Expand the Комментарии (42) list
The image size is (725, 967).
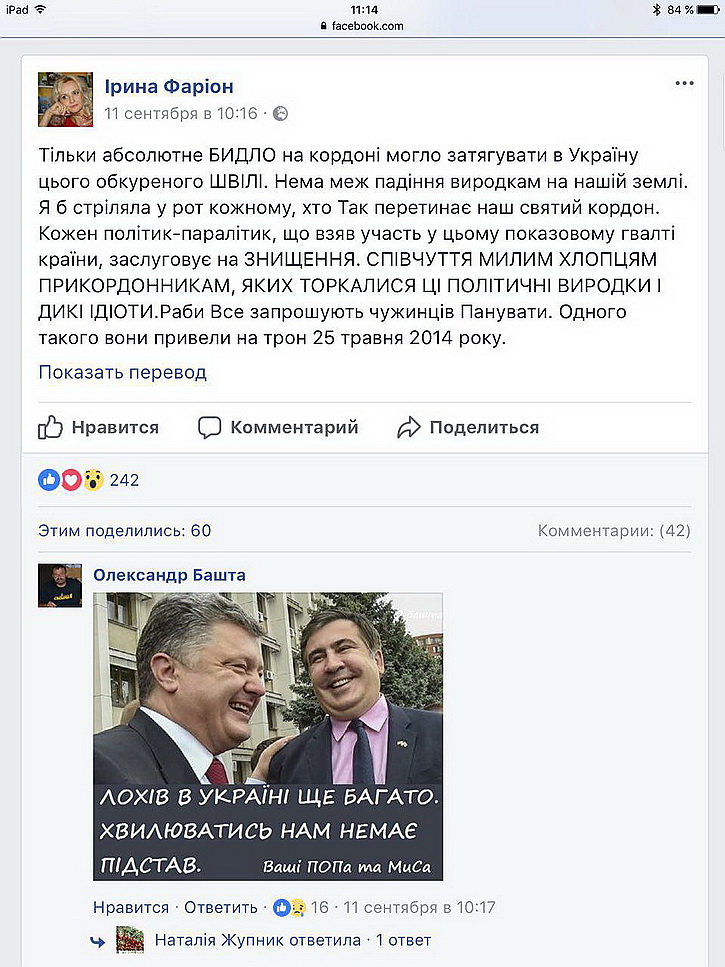coord(614,530)
